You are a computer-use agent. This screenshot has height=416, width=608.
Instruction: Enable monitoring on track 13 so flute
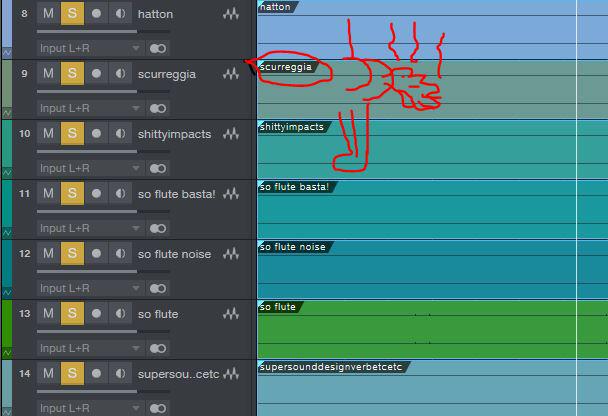tap(120, 313)
